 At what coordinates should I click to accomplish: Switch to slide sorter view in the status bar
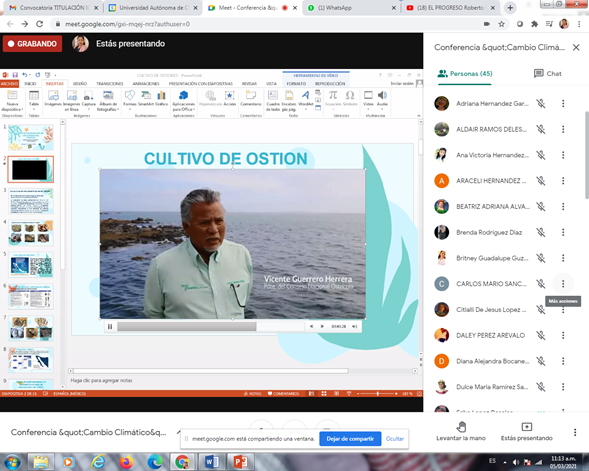click(x=324, y=394)
